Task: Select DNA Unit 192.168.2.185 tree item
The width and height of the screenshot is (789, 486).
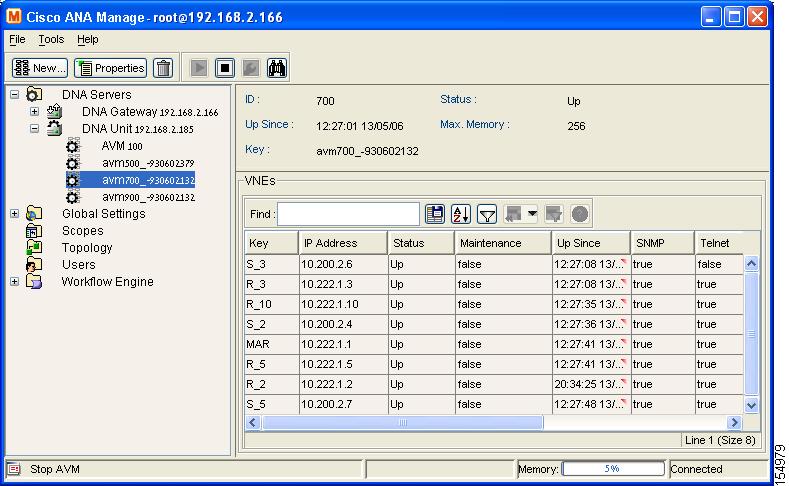Action: pyautogui.click(x=138, y=129)
